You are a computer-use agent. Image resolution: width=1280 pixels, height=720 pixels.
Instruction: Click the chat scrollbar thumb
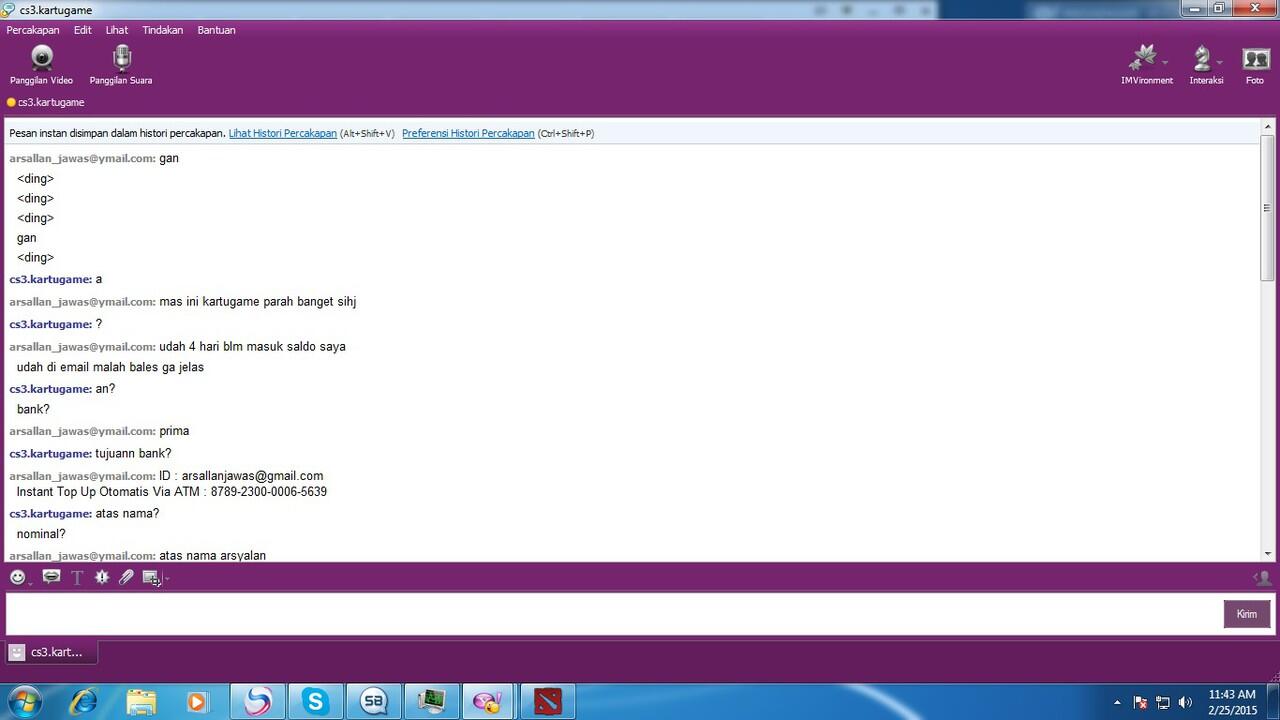pyautogui.click(x=1267, y=209)
